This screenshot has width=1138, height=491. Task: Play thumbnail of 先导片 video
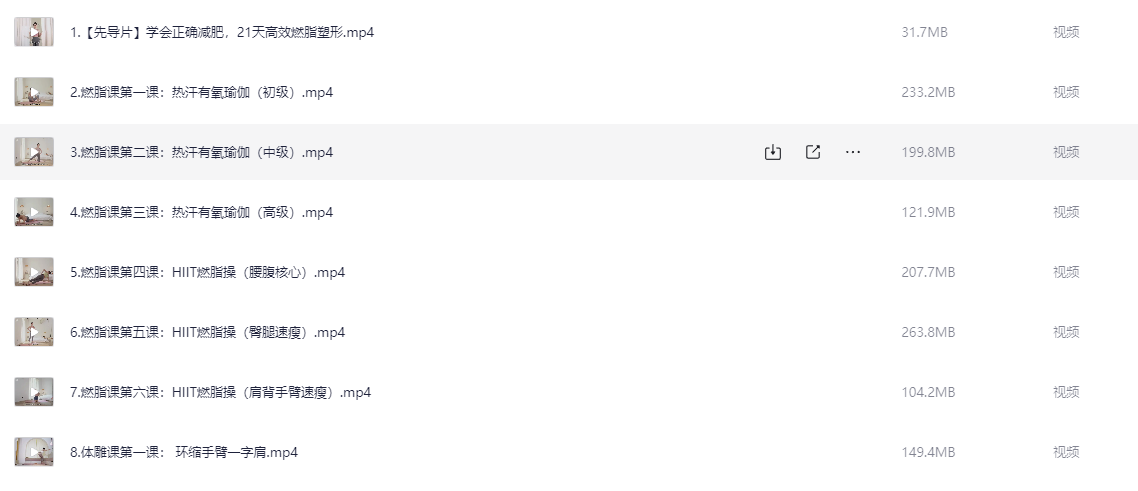tap(34, 32)
